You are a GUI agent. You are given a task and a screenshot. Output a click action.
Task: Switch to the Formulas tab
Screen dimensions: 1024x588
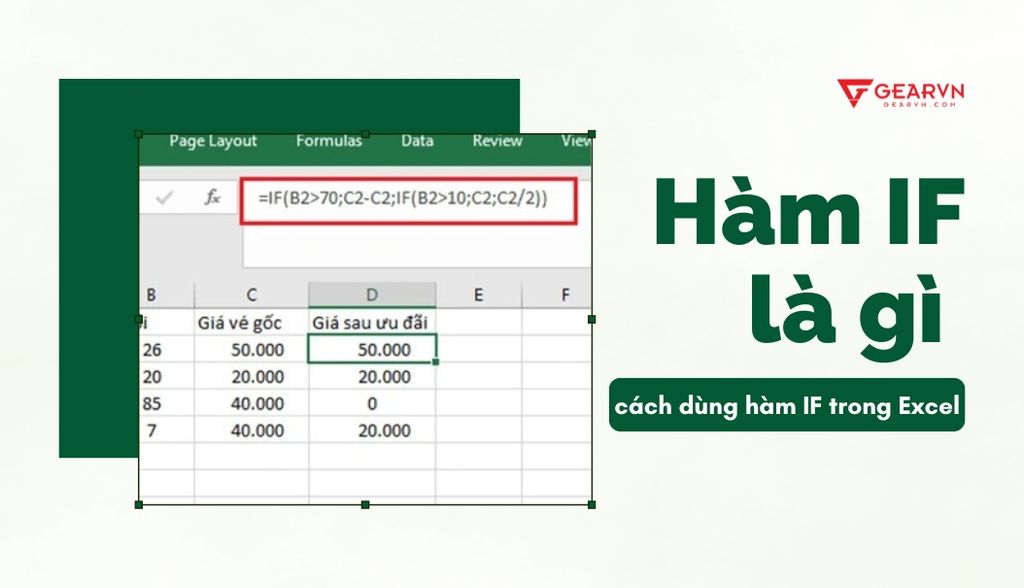pyautogui.click(x=328, y=141)
